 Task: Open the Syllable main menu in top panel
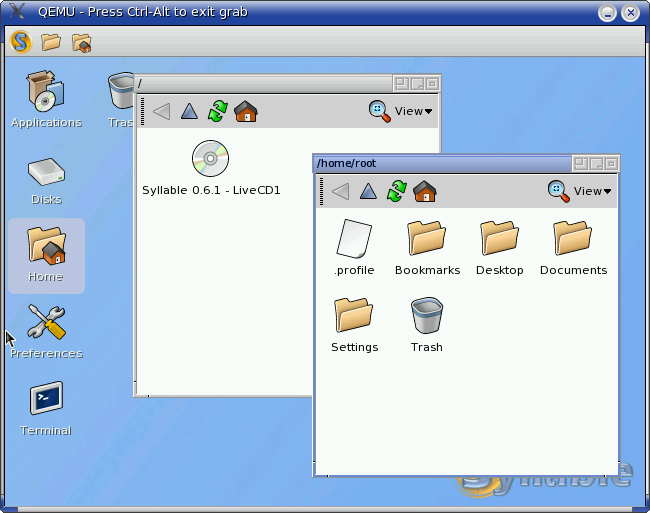tap(21, 42)
